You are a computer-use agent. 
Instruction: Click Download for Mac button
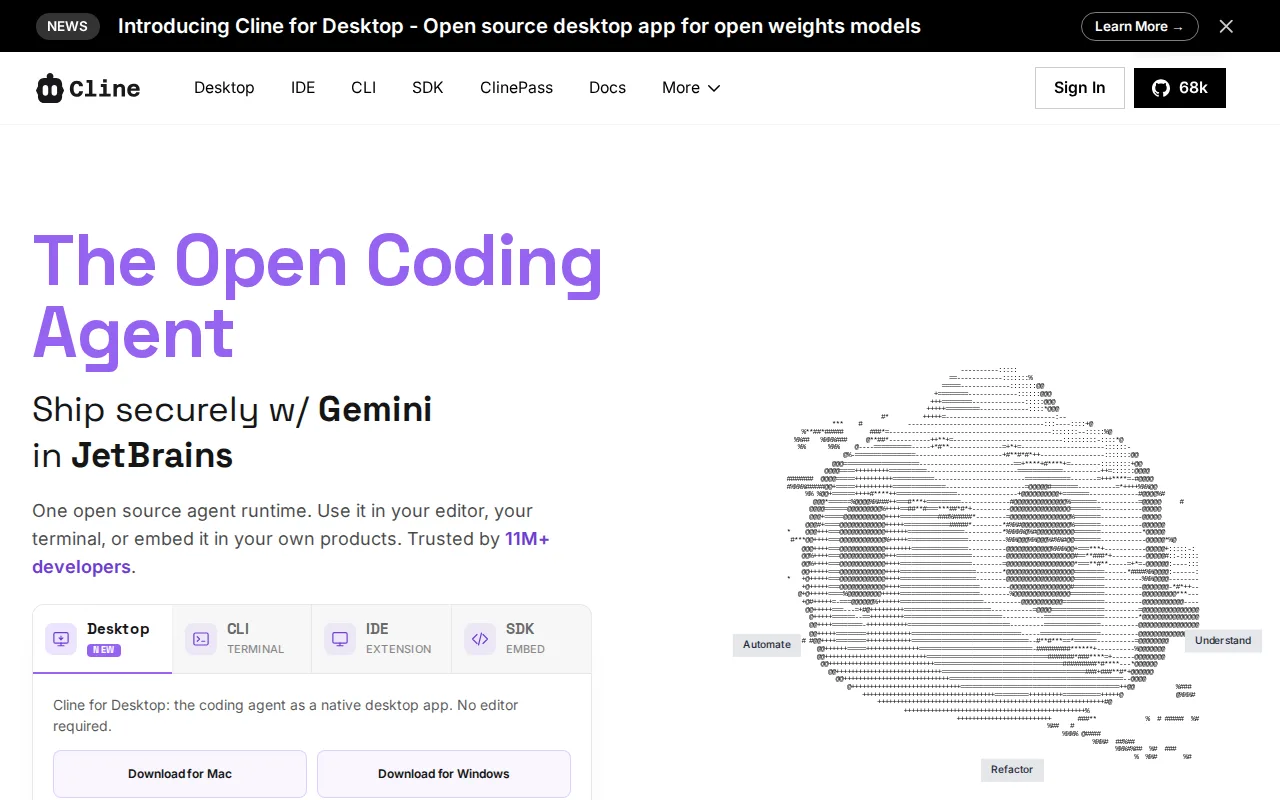(x=180, y=774)
